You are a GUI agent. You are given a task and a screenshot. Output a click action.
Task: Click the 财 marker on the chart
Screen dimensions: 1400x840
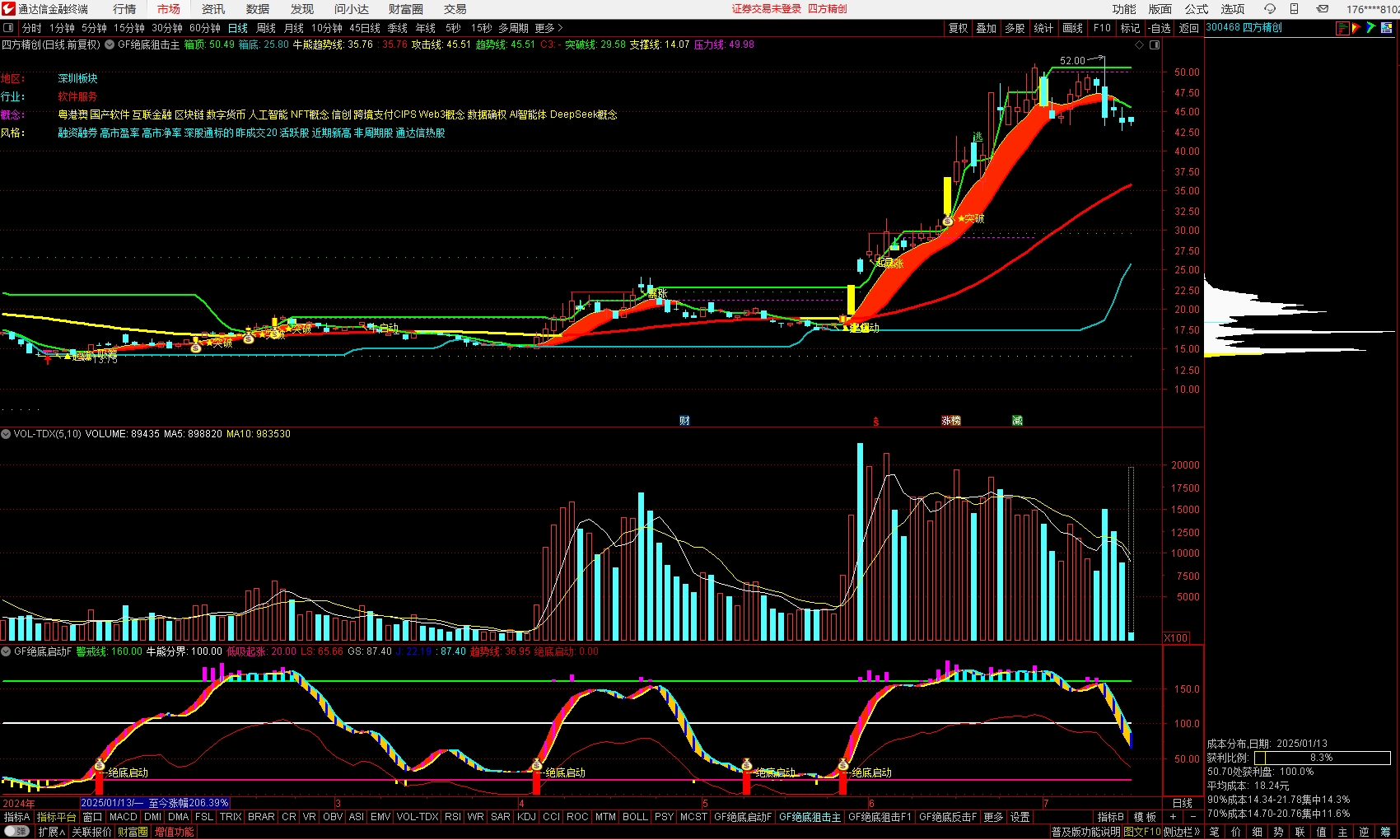684,421
